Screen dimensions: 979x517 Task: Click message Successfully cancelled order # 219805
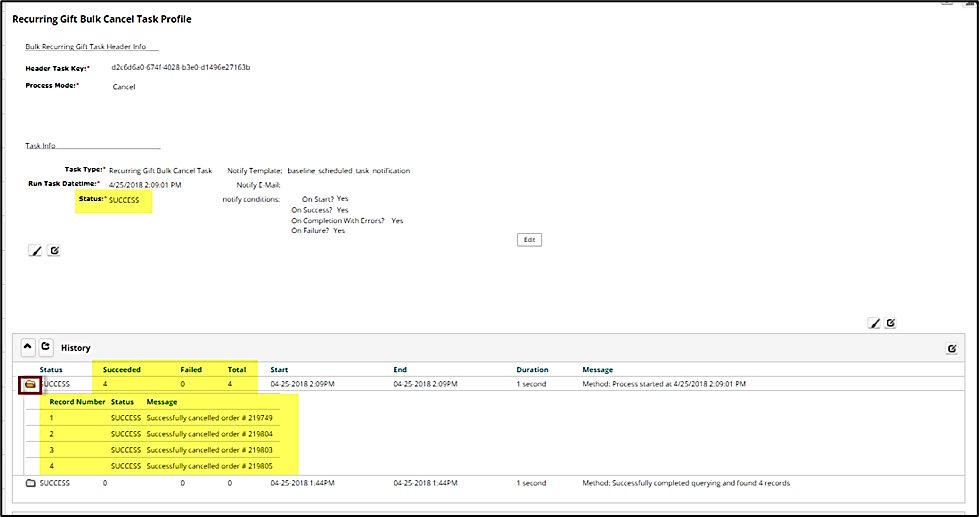(210, 466)
